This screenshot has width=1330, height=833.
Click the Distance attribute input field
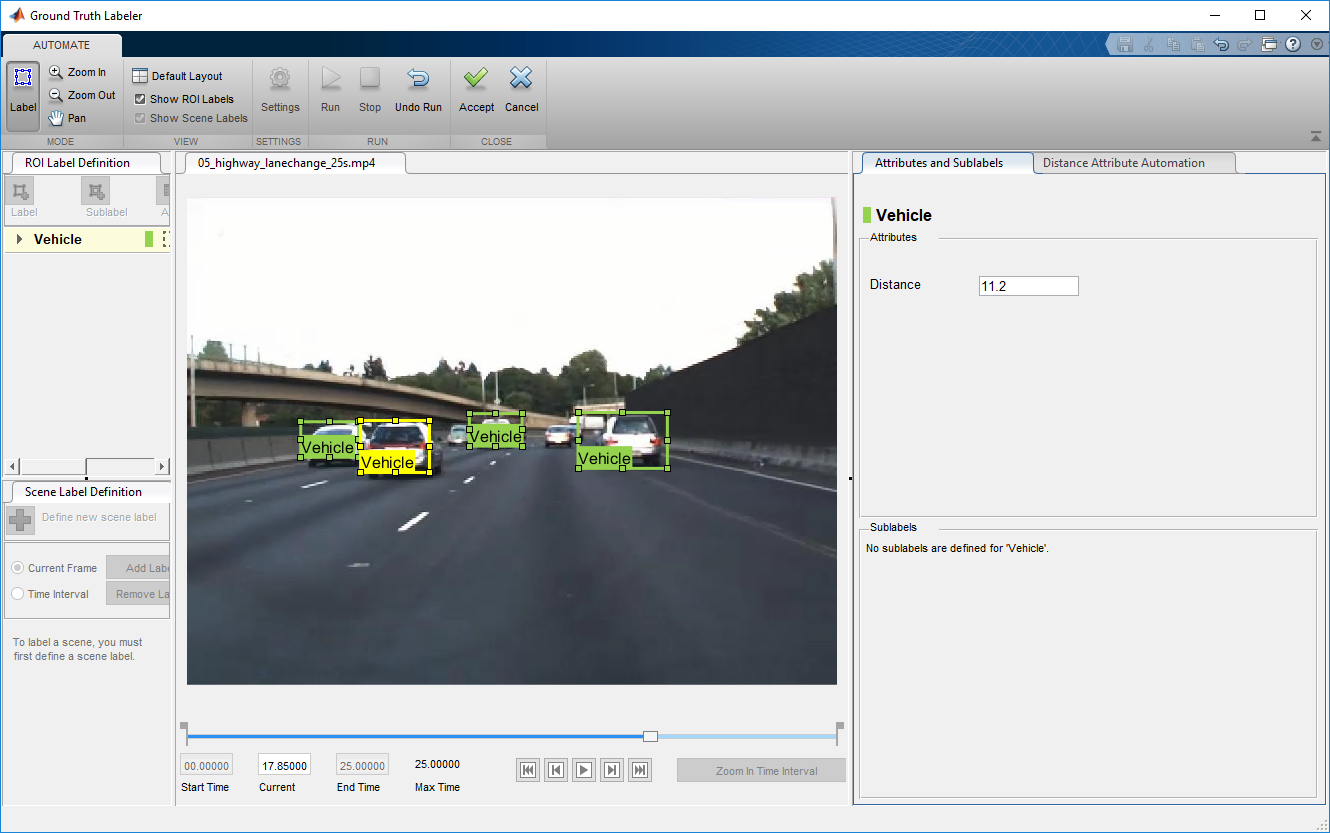tap(1028, 286)
